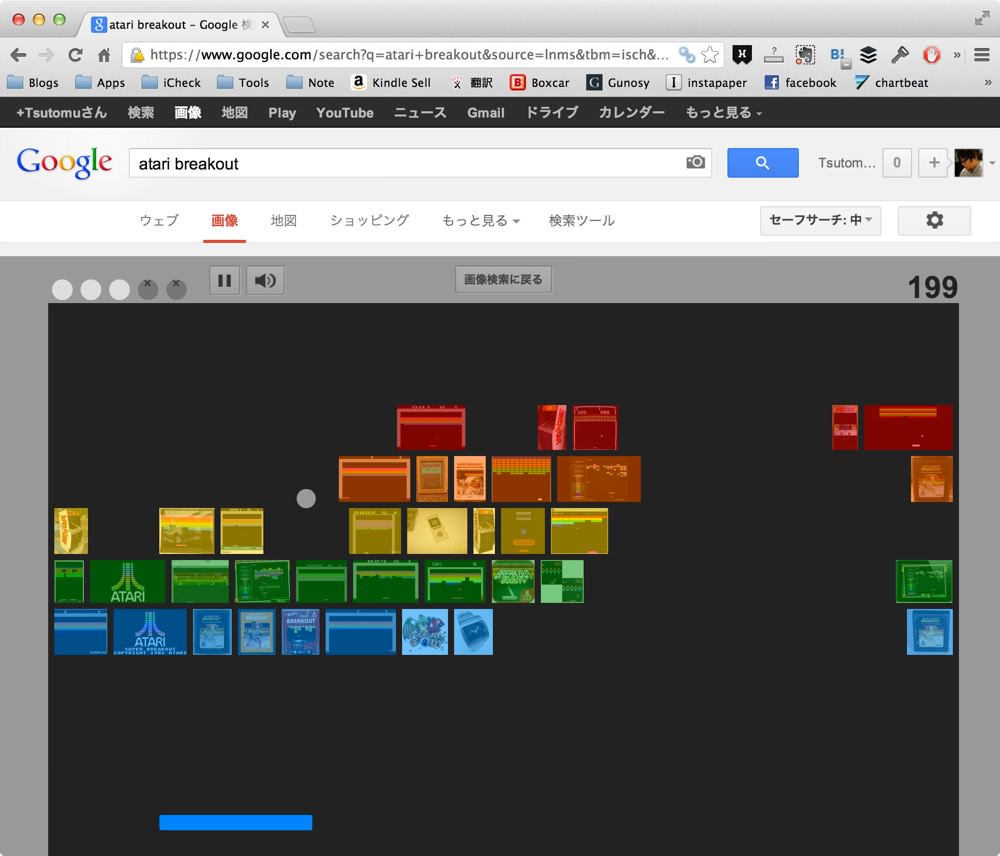Click the atari breakout search field
1000x856 pixels.
click(x=408, y=163)
